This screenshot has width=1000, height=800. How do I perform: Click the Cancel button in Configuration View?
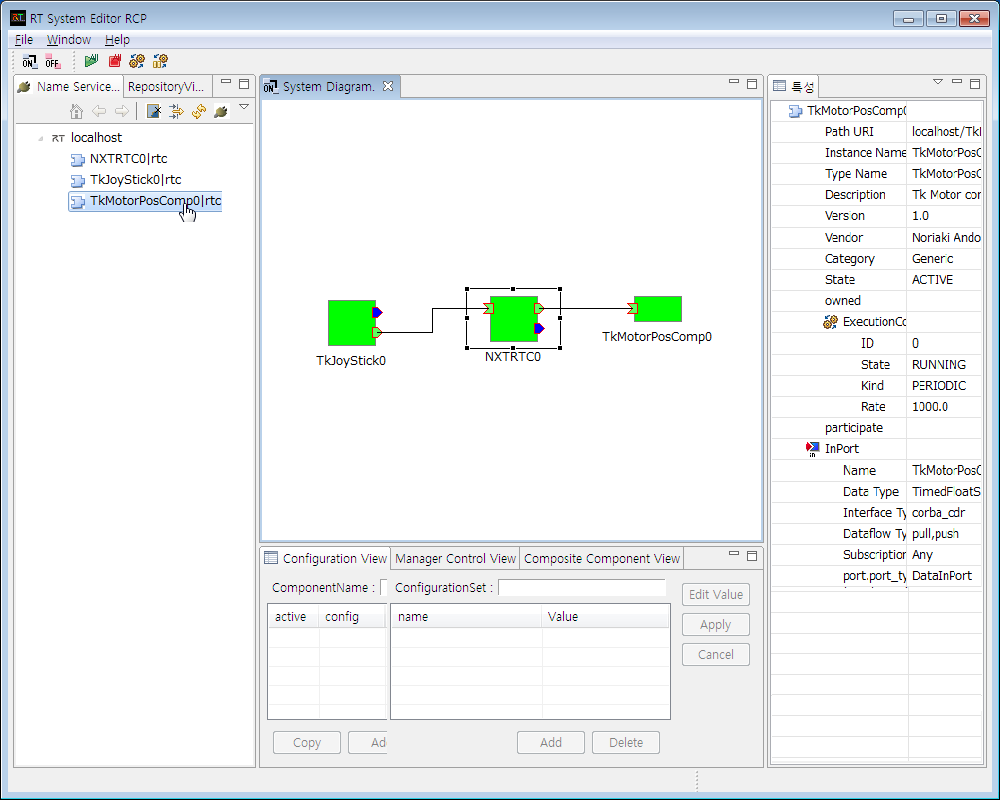pyautogui.click(x=716, y=655)
